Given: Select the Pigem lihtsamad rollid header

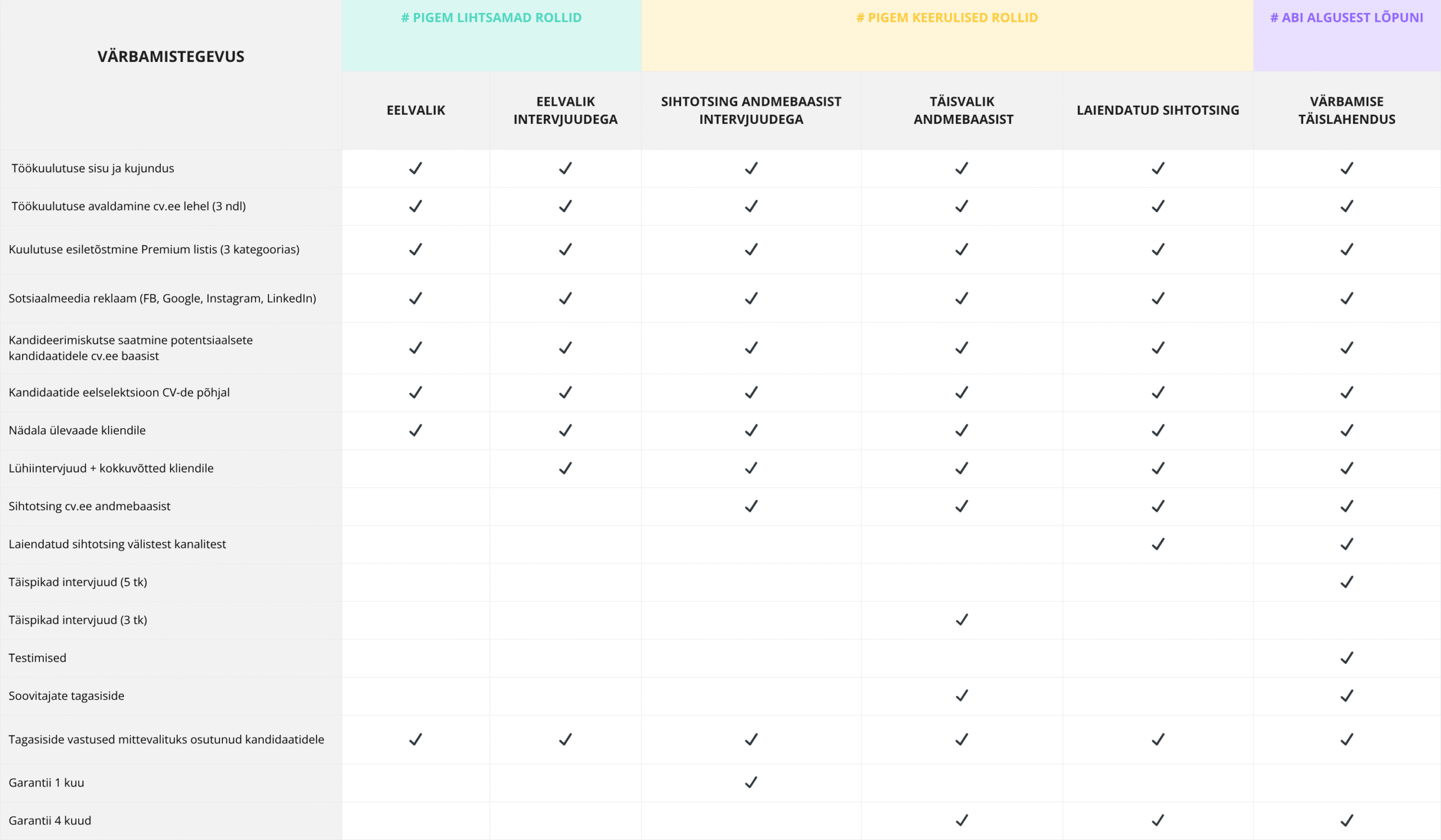Looking at the screenshot, I should click(x=491, y=17).
